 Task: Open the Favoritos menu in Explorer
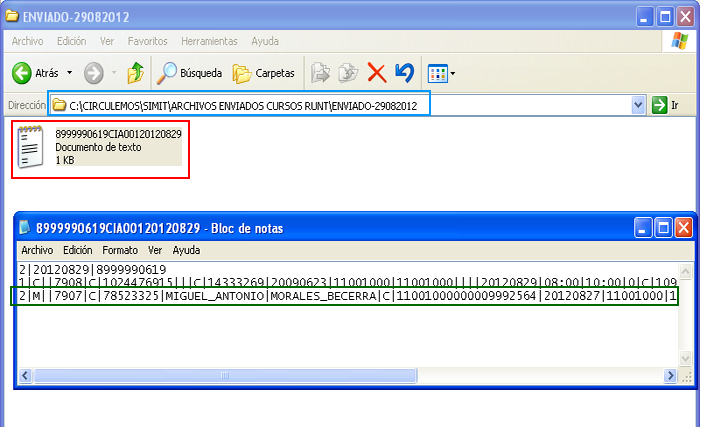point(147,41)
